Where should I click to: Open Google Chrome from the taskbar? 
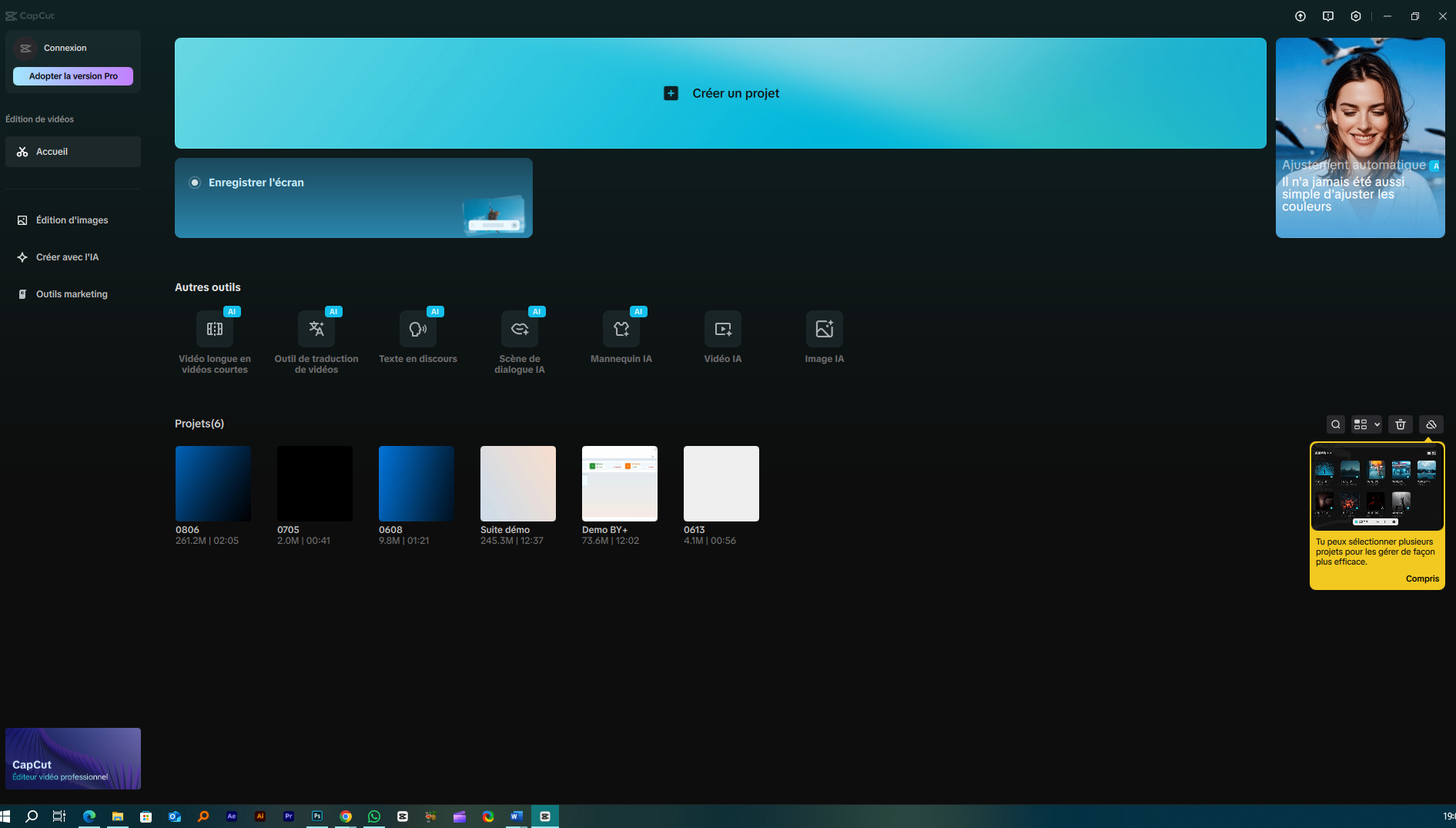click(346, 816)
